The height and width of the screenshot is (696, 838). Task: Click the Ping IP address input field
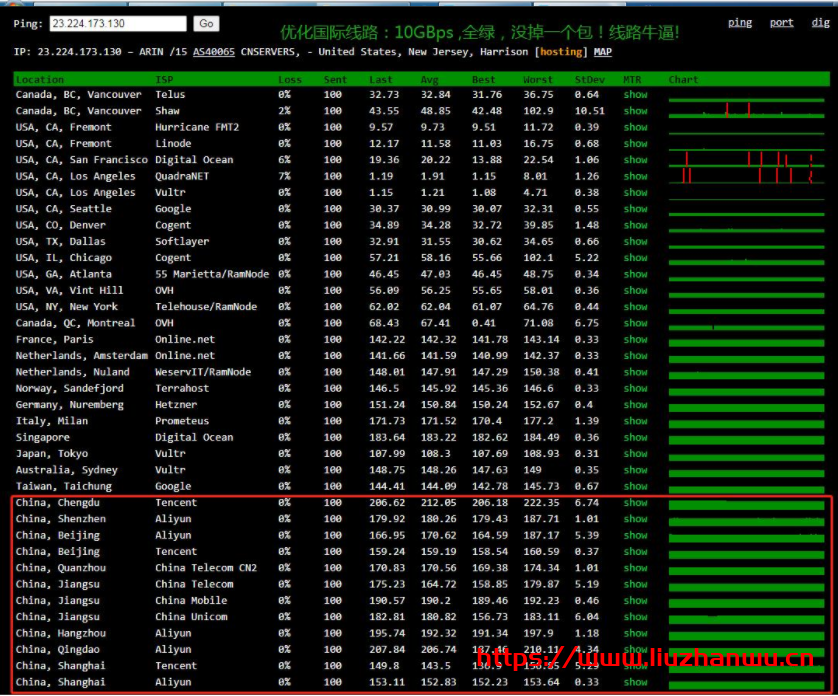[x=117, y=23]
